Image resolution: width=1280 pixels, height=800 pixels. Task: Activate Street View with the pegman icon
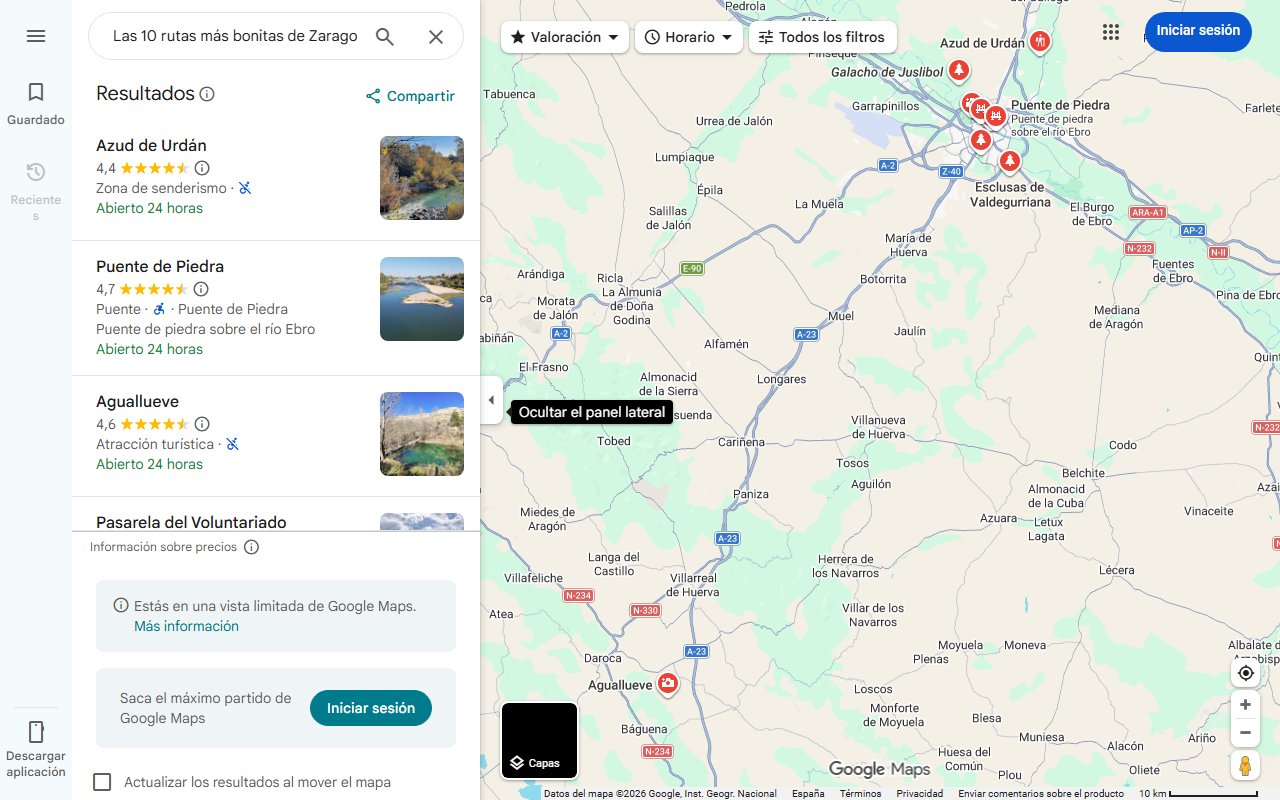pyautogui.click(x=1245, y=765)
